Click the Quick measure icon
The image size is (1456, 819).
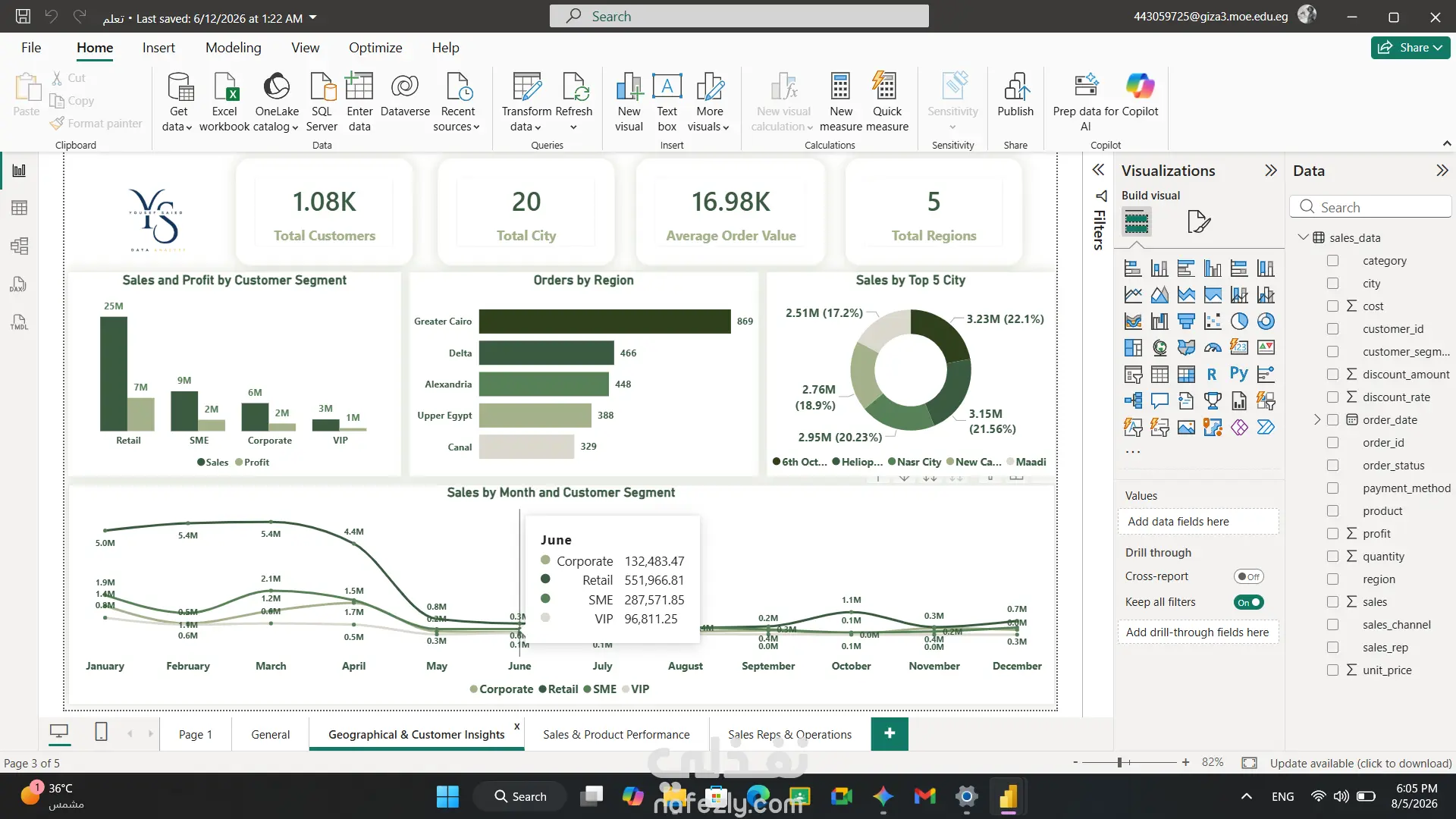886,102
